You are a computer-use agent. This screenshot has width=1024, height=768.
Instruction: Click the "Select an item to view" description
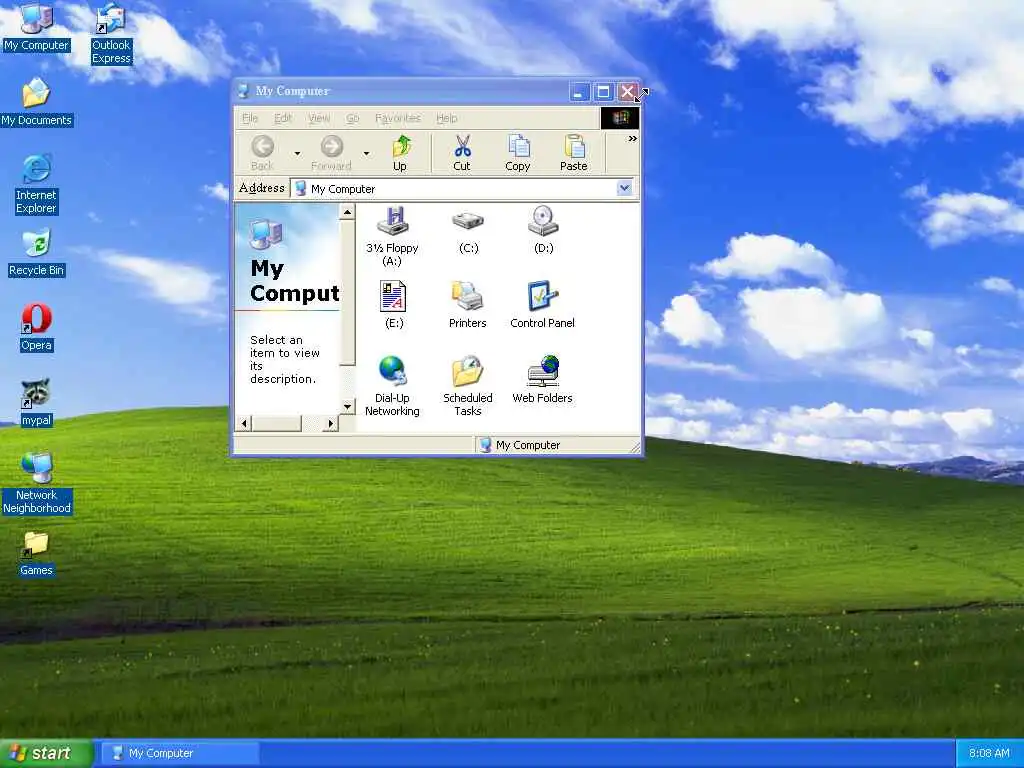(285, 359)
